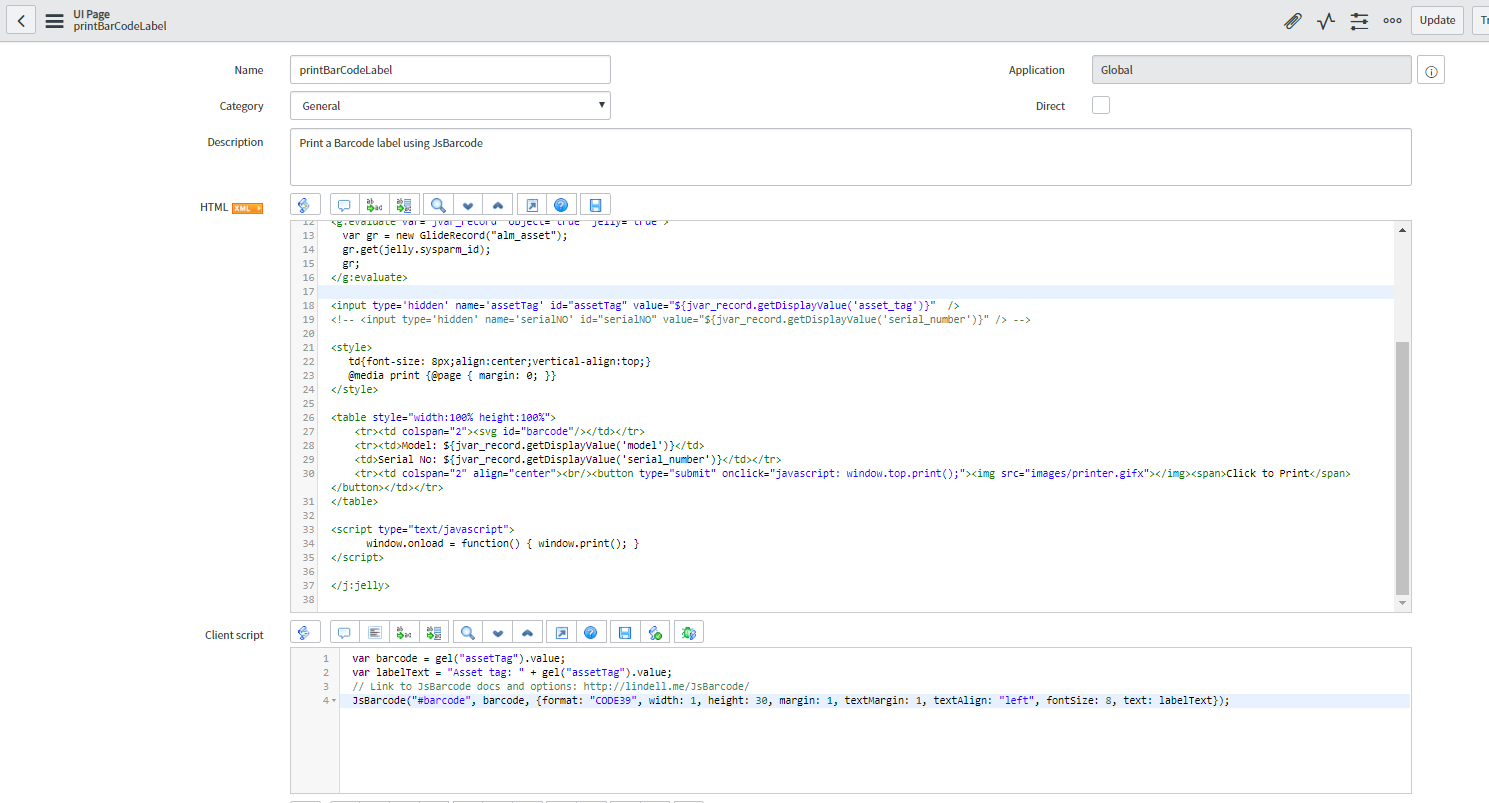Open the Category dropdown
This screenshot has height=803, width=1489.
coord(449,105)
